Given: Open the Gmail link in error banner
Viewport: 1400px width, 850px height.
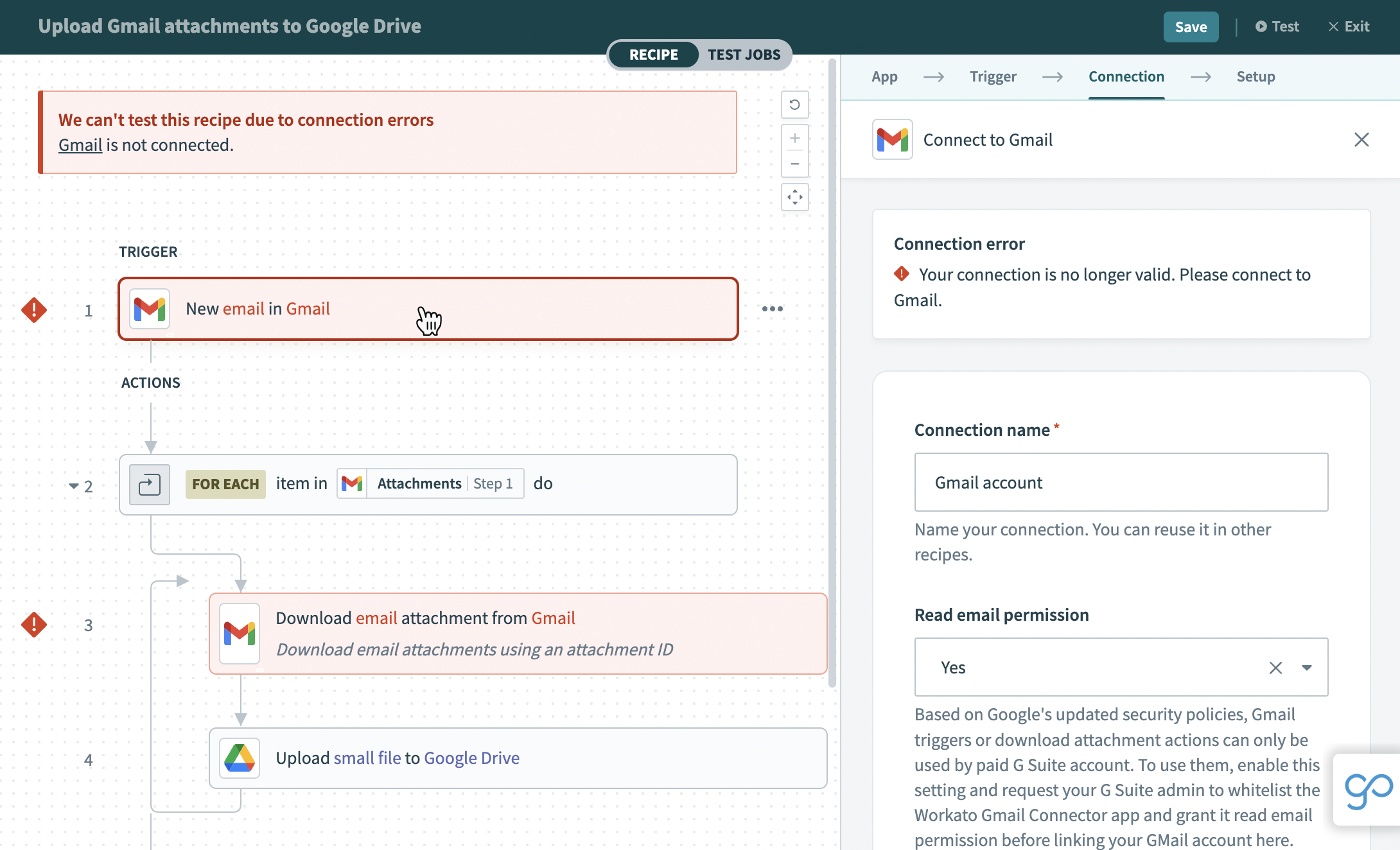Looking at the screenshot, I should 80,145.
